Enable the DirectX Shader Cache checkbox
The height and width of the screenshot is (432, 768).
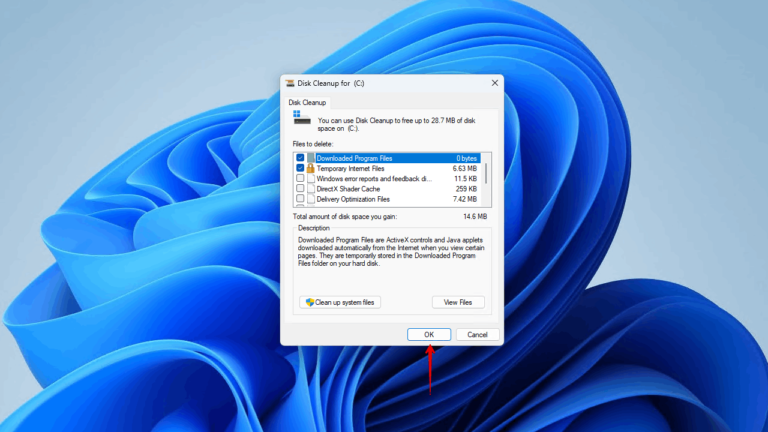point(300,189)
